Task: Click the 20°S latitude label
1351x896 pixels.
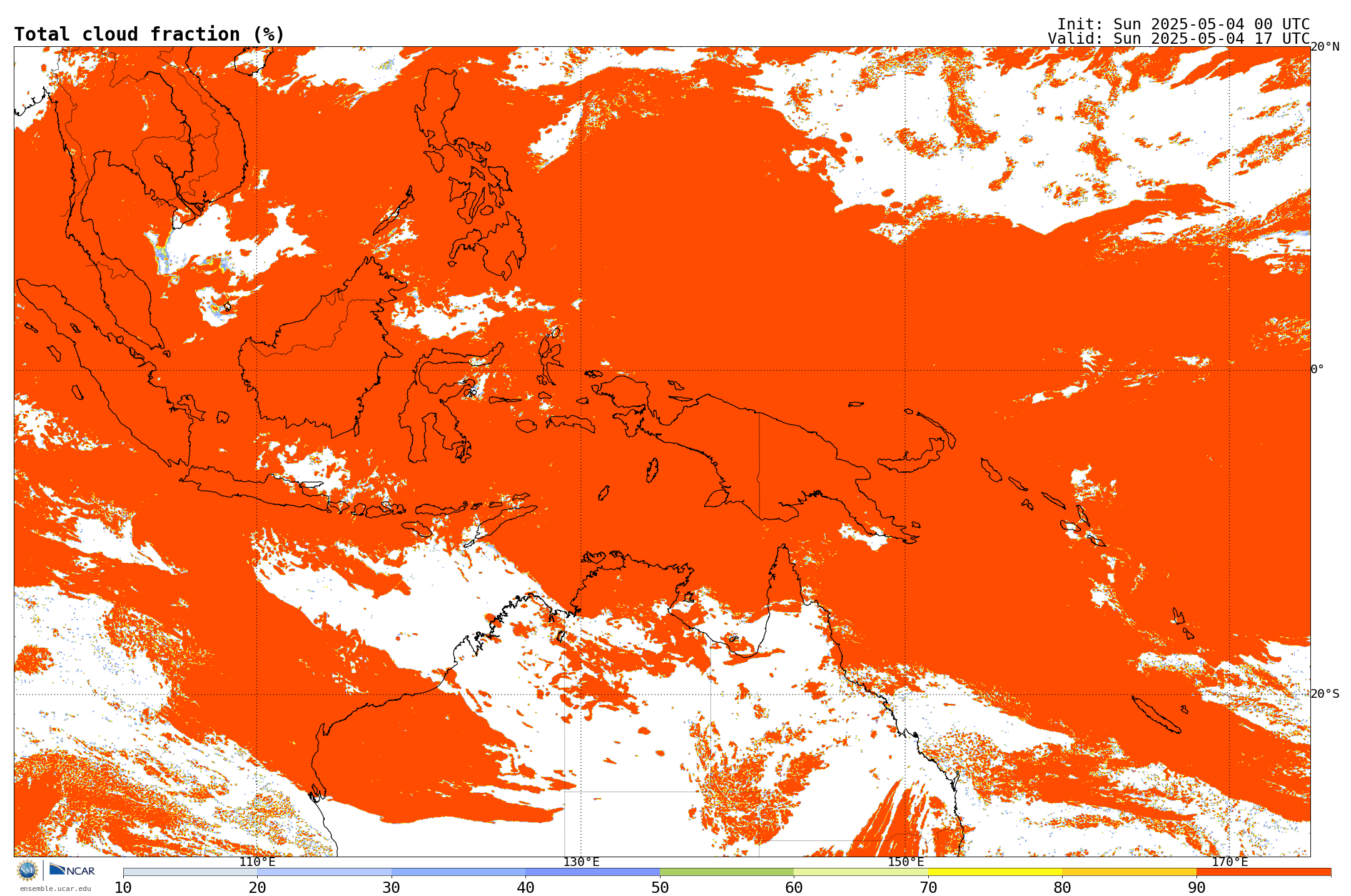Action: [x=1325, y=694]
